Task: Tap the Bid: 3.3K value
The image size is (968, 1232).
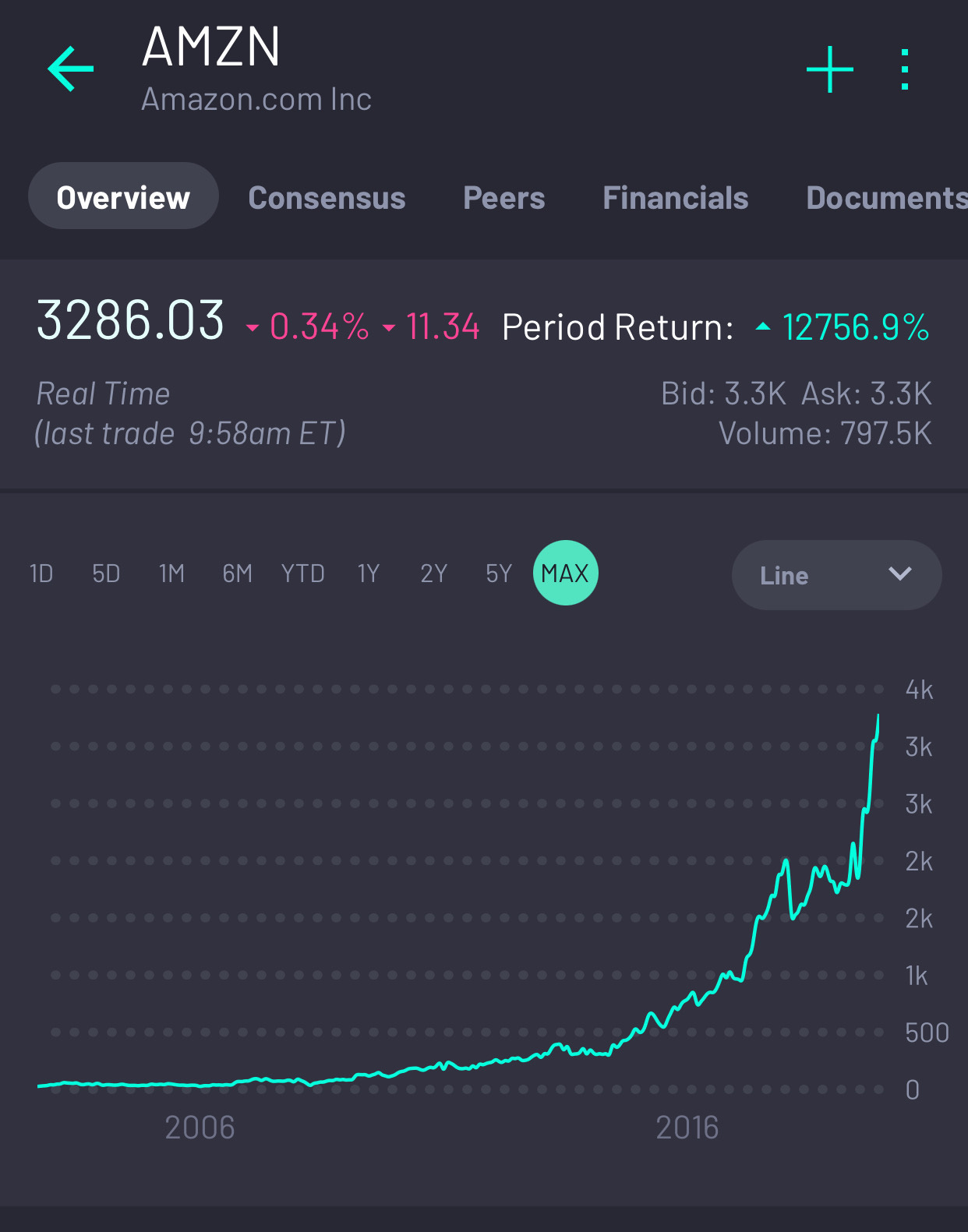Action: point(723,394)
